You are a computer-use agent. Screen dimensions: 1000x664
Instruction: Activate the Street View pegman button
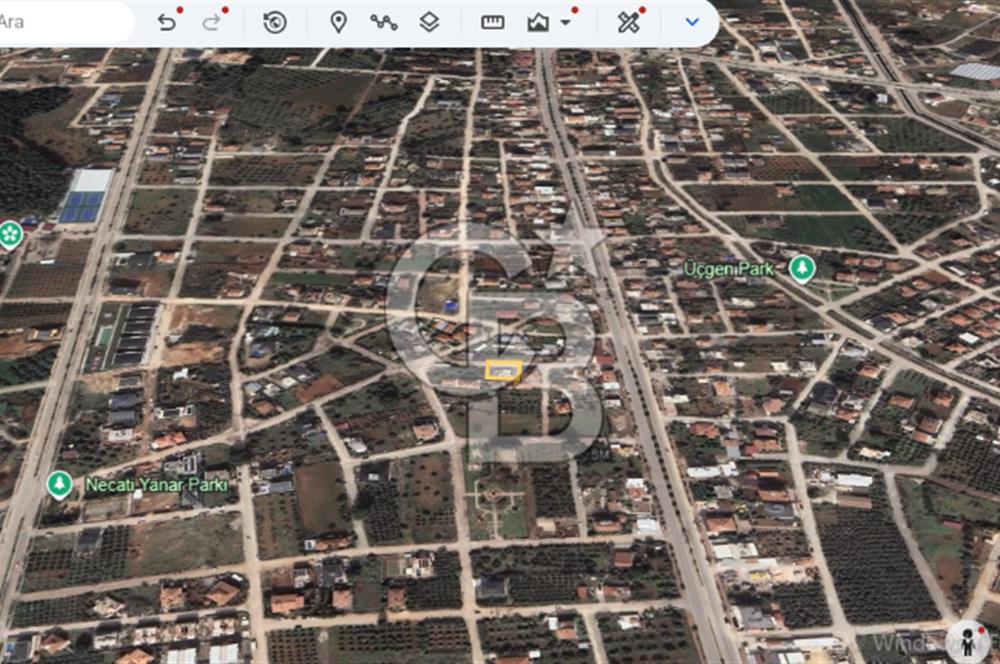[x=967, y=641]
